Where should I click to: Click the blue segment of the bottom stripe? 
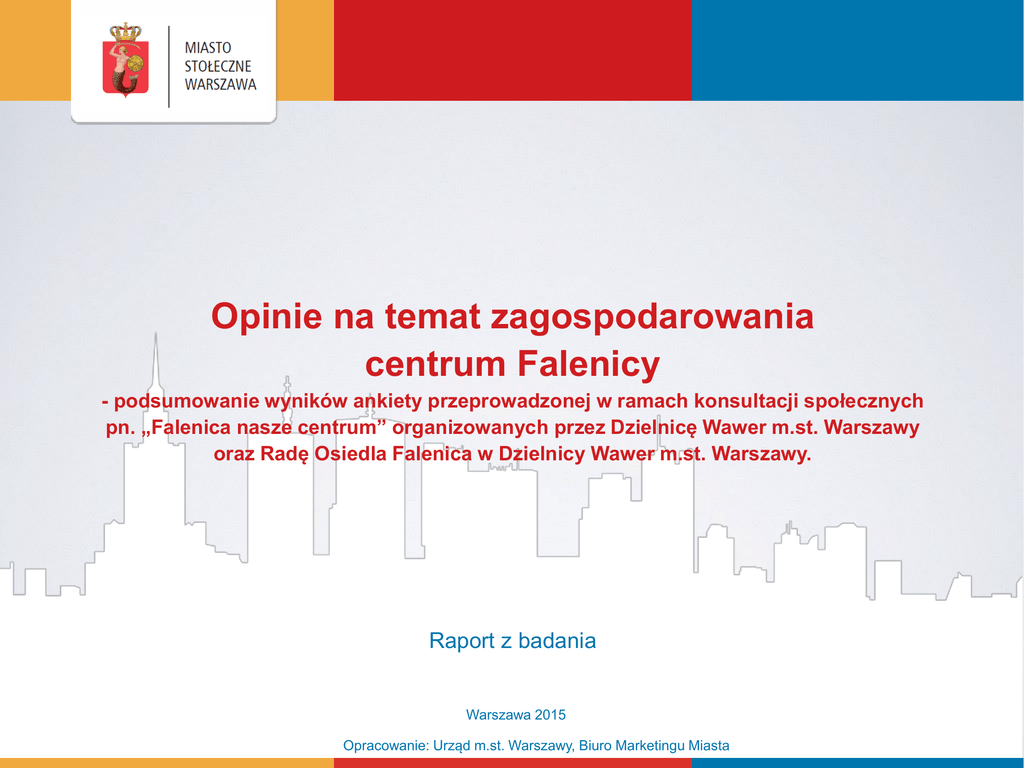857,763
